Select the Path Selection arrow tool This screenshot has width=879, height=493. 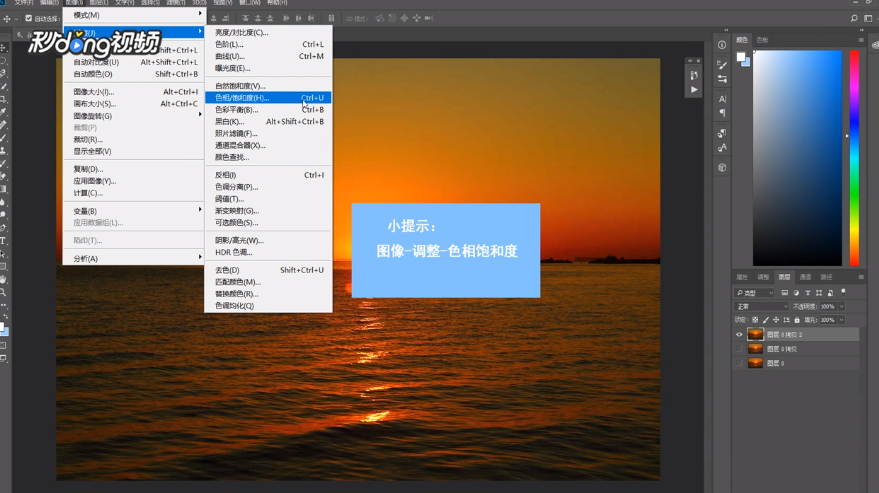(x=3, y=254)
